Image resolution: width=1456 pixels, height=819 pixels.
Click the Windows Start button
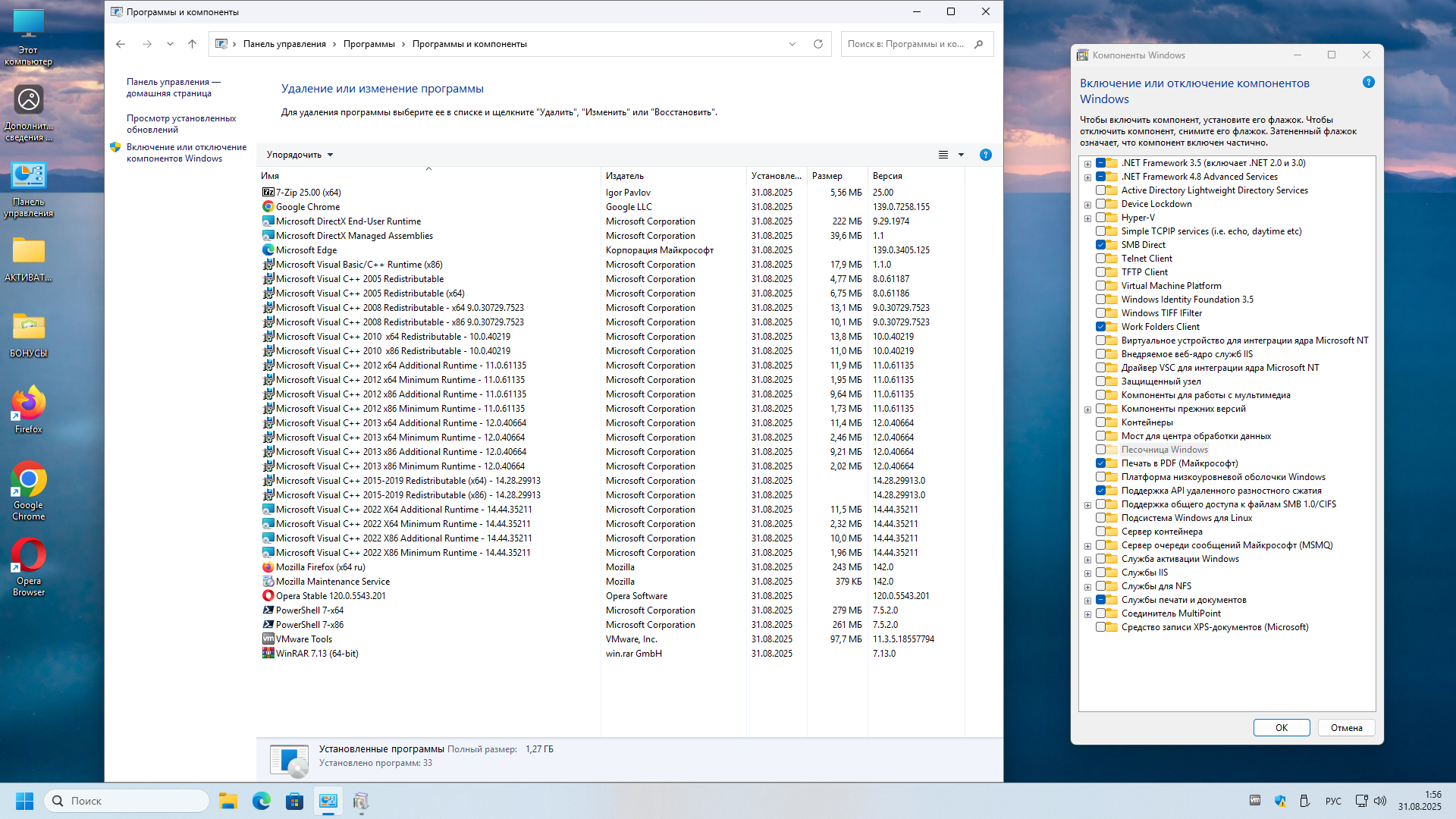[24, 801]
